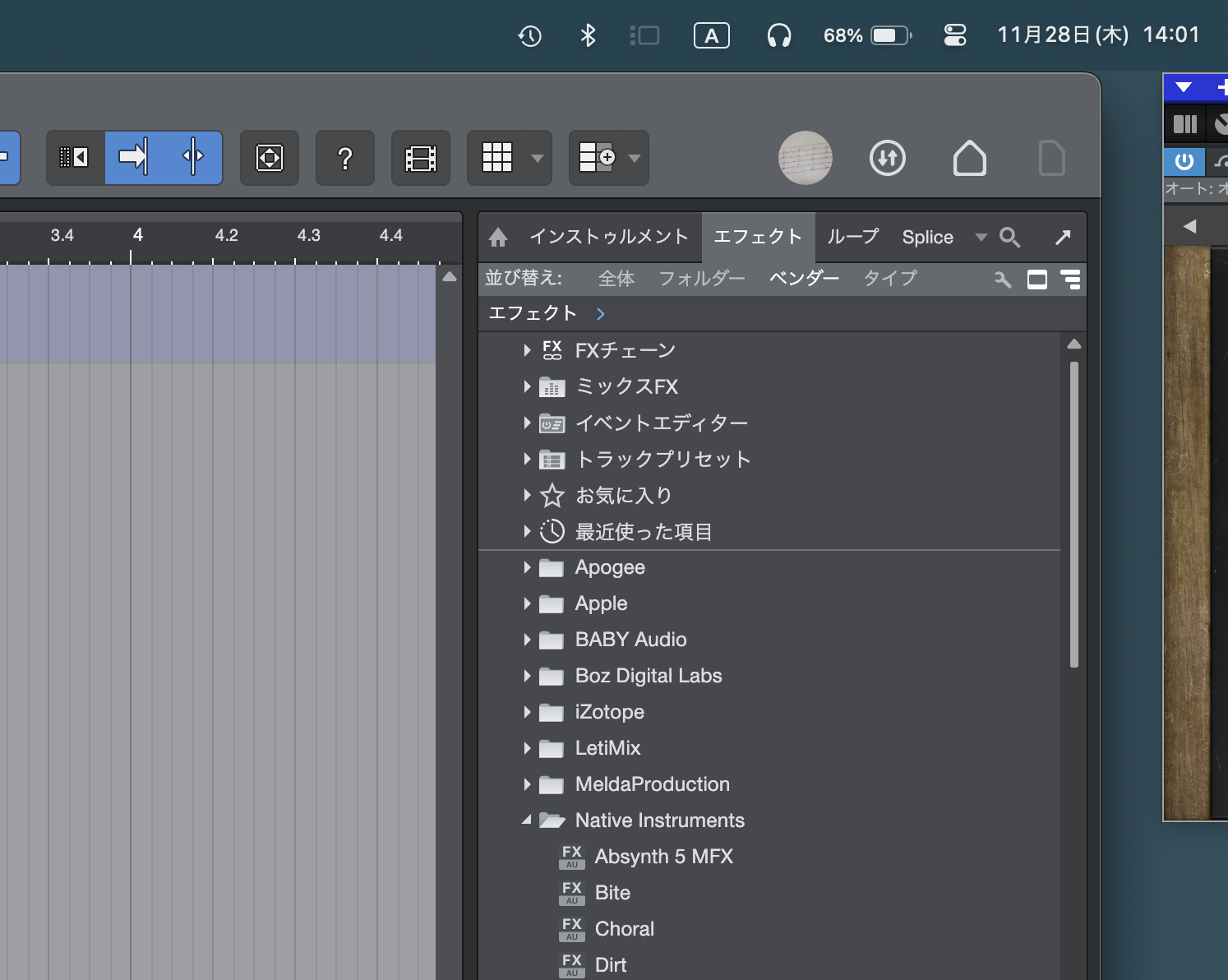The width and height of the screenshot is (1228, 980).
Task: Select the Choral effect plug-in
Action: [624, 929]
